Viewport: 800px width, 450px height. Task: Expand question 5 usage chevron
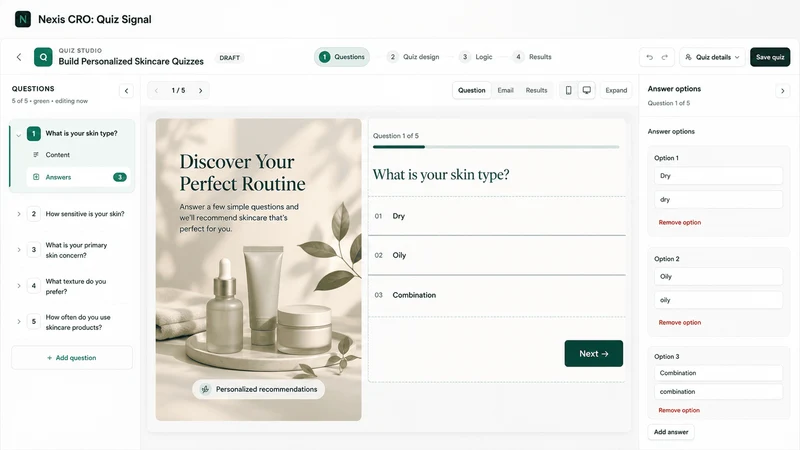tap(18, 321)
